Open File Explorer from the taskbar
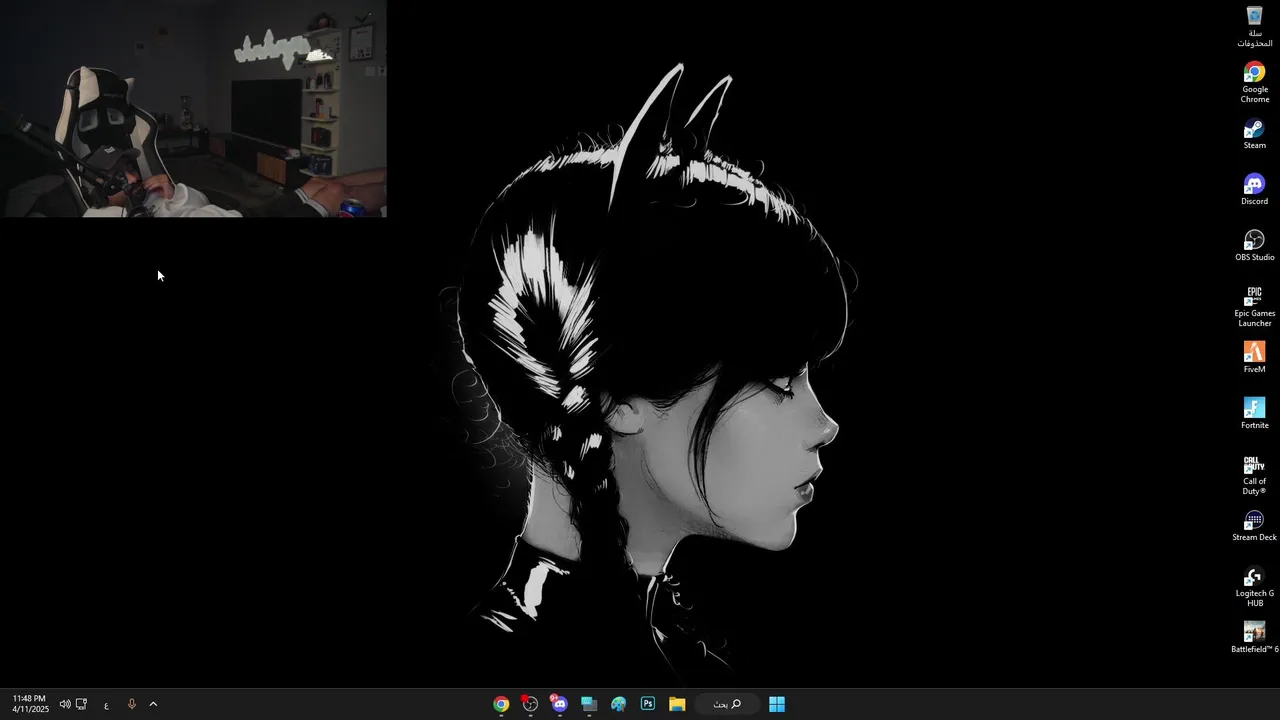The width and height of the screenshot is (1280, 720). coord(677,704)
